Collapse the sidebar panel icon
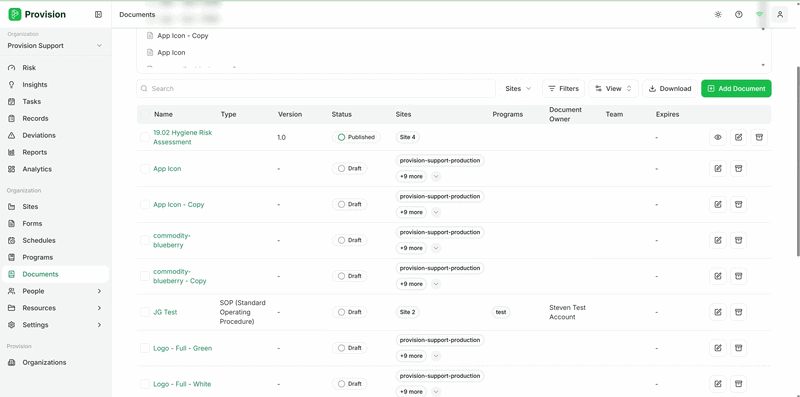Screen dimensions: 800x397 click(x=98, y=14)
